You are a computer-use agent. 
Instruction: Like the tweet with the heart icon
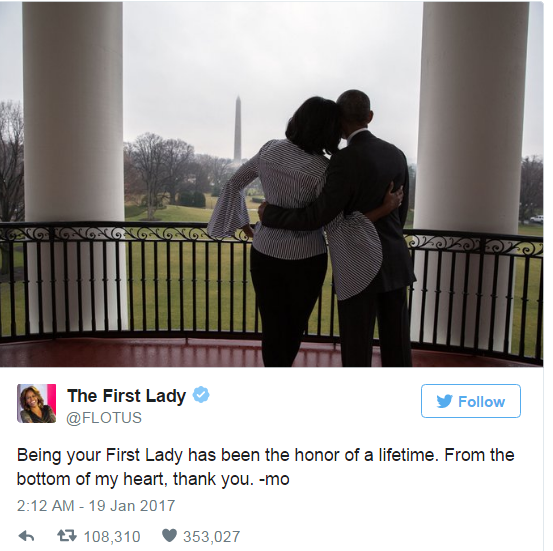pos(169,536)
